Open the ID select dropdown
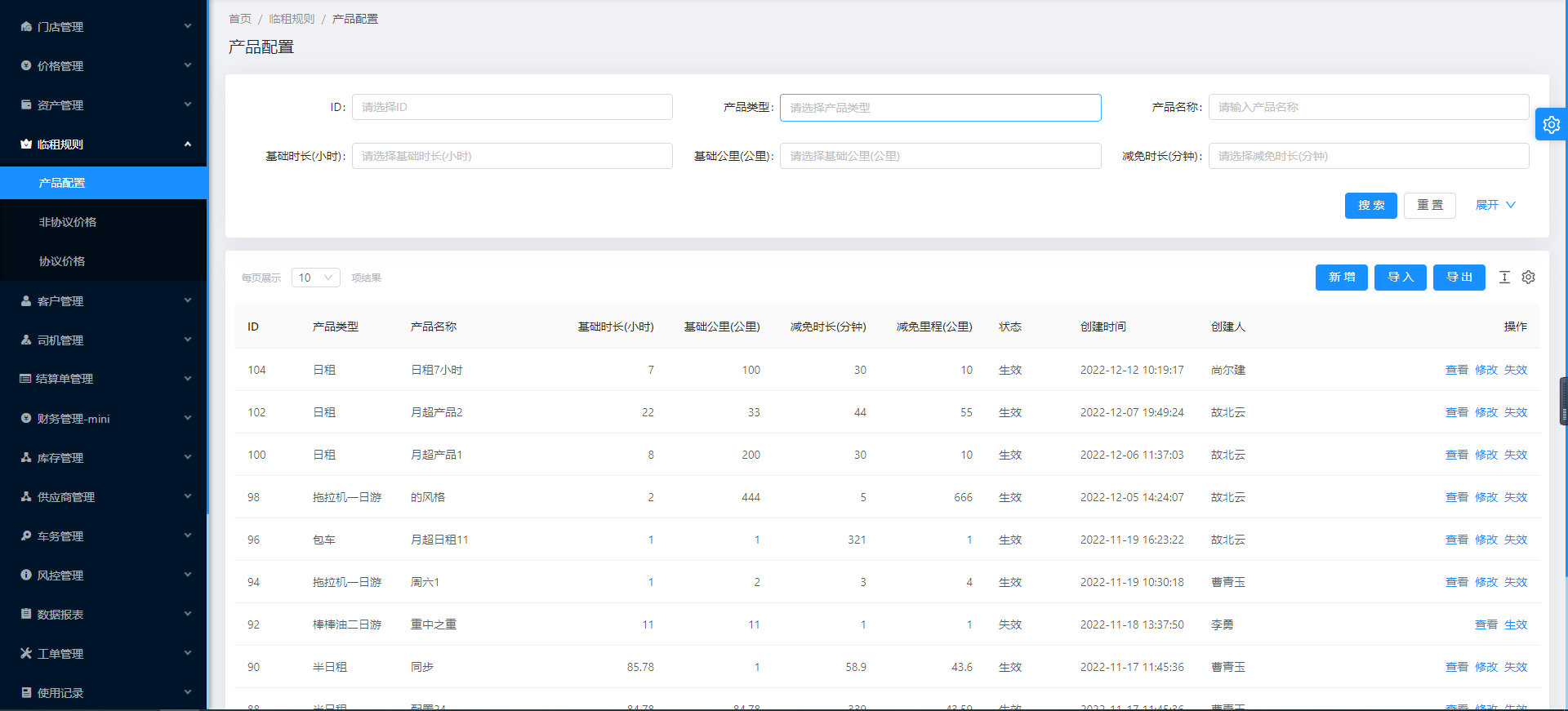The width and height of the screenshot is (1568, 711). [512, 107]
